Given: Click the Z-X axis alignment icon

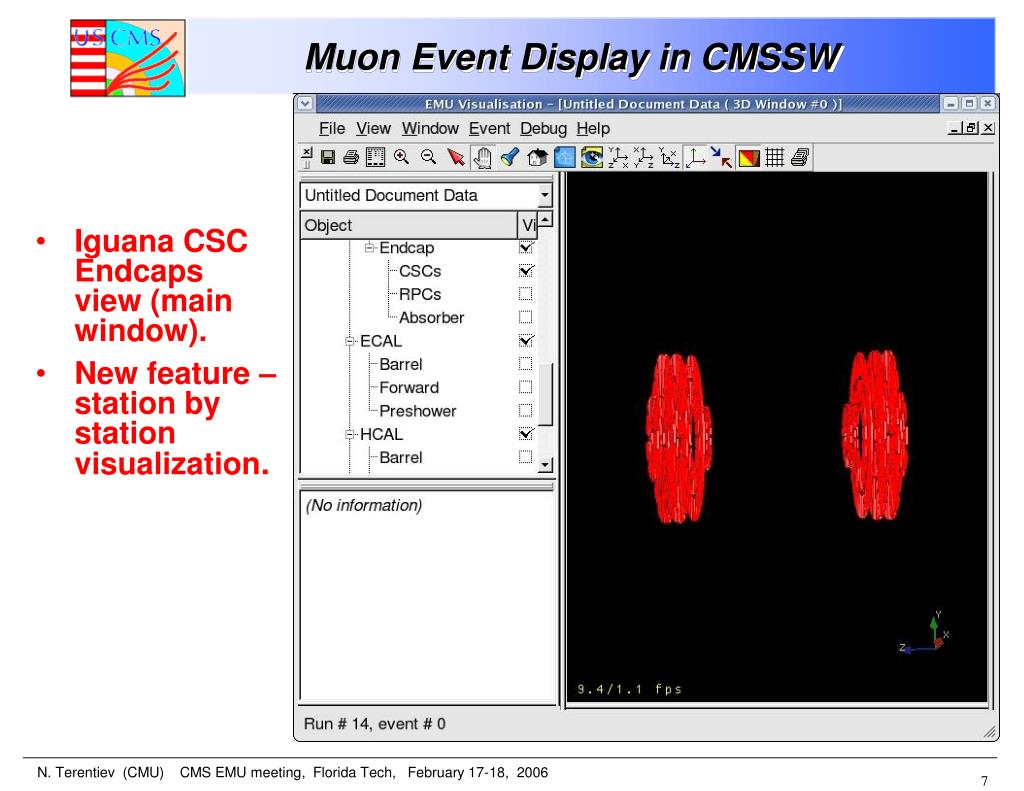Looking at the screenshot, I should point(618,157).
